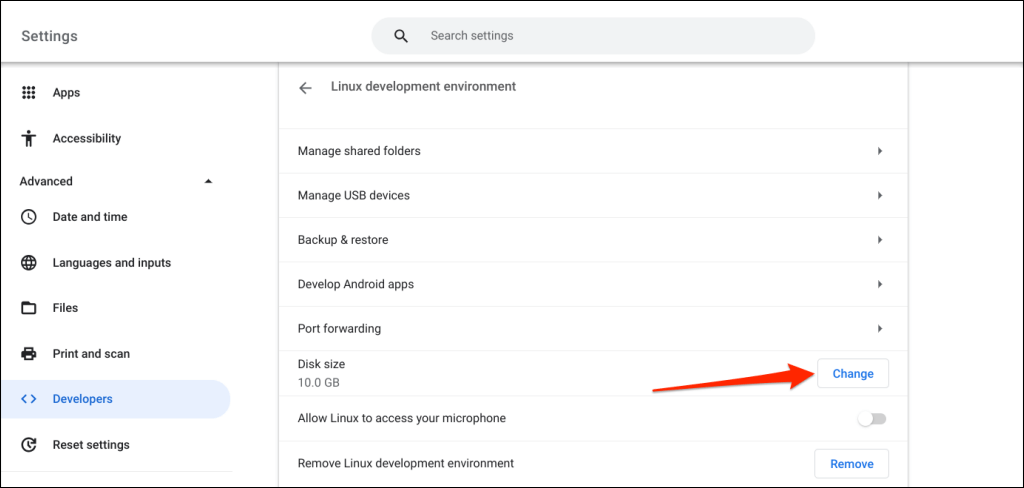Click the Apps grid icon in sidebar

point(29,93)
